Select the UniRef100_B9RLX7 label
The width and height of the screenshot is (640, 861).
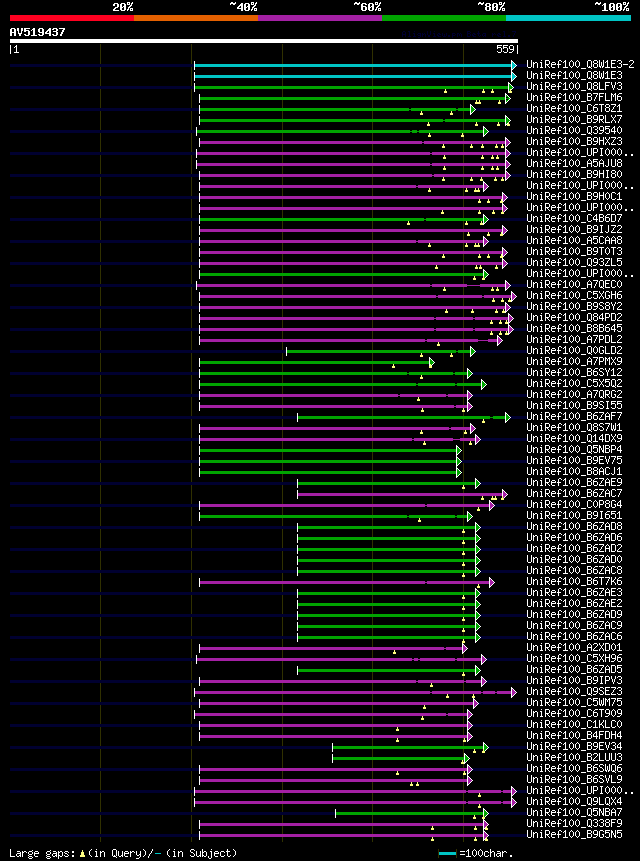[x=575, y=120]
